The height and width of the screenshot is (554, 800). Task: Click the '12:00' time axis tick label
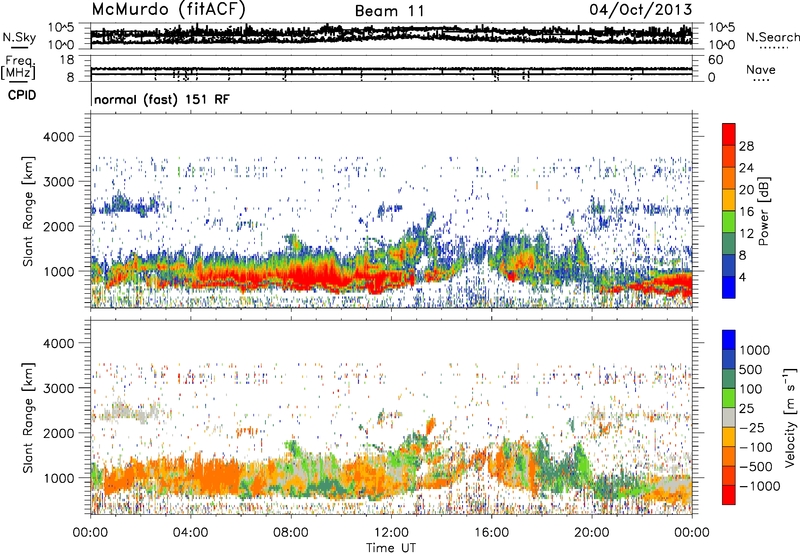pos(391,533)
